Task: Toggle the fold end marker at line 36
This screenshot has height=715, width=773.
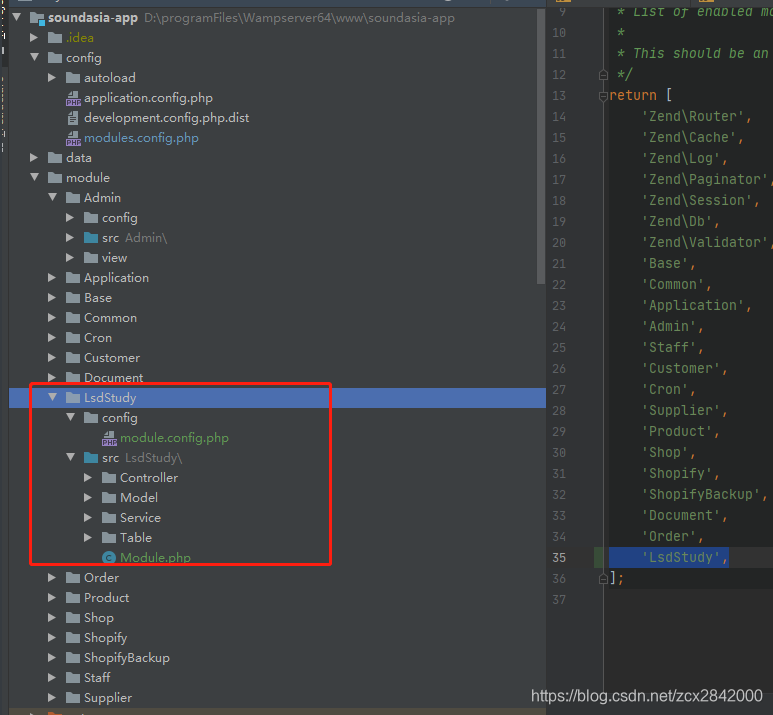Action: click(x=603, y=578)
